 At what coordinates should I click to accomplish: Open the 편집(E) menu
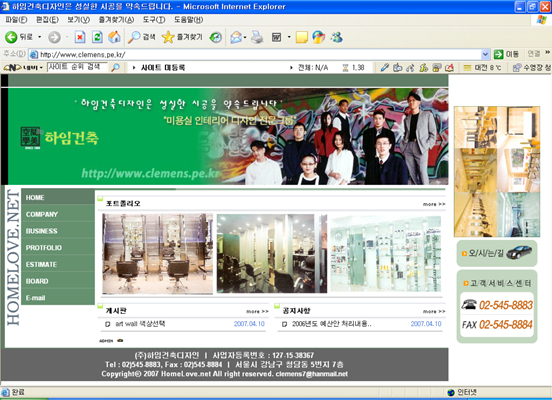pyautogui.click(x=47, y=20)
